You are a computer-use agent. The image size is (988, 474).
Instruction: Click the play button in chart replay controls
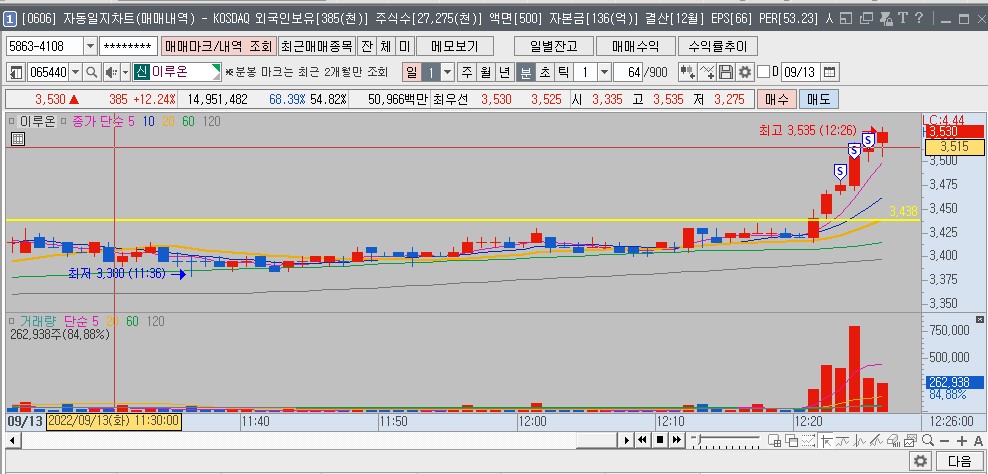click(626, 440)
